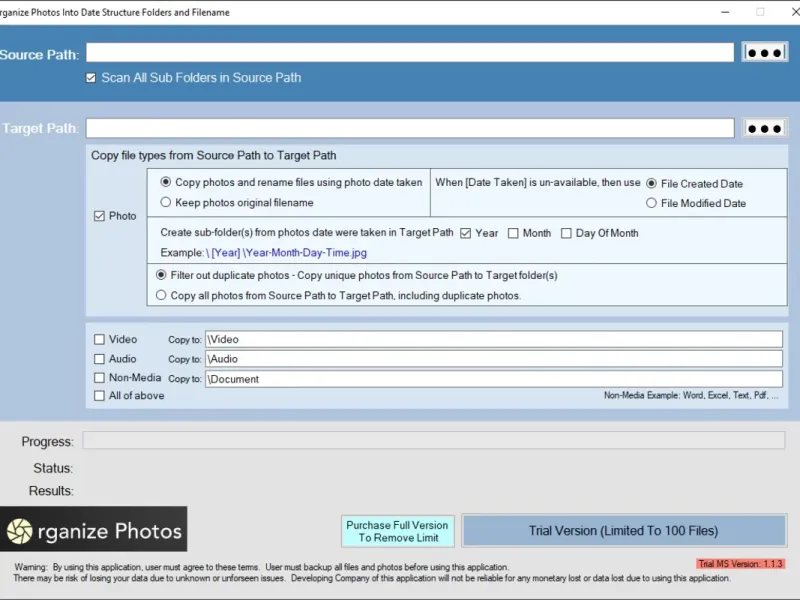
Task: Select Filter out duplicate photos option
Action: pos(161,275)
